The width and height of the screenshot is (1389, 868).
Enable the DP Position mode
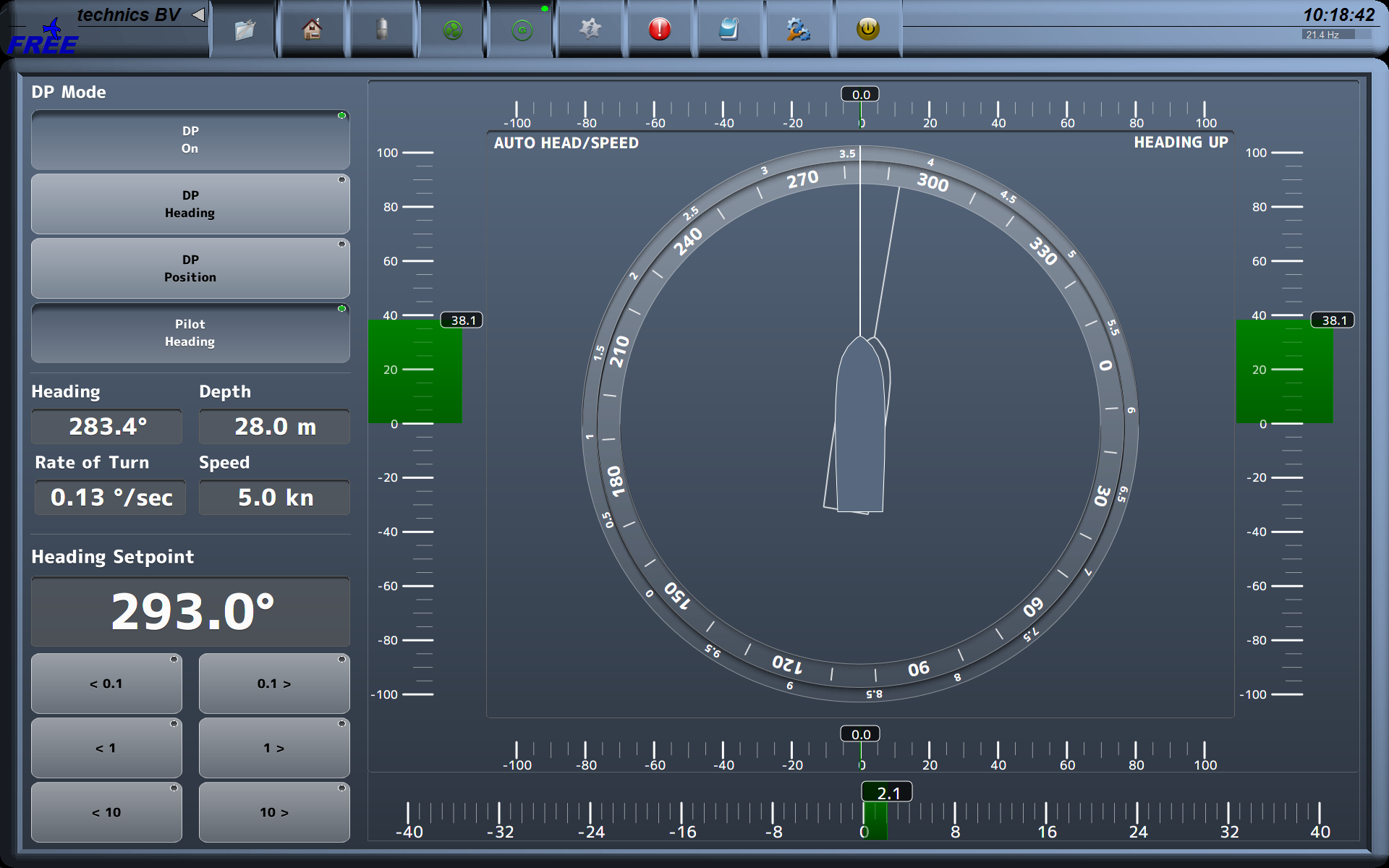pyautogui.click(x=190, y=268)
